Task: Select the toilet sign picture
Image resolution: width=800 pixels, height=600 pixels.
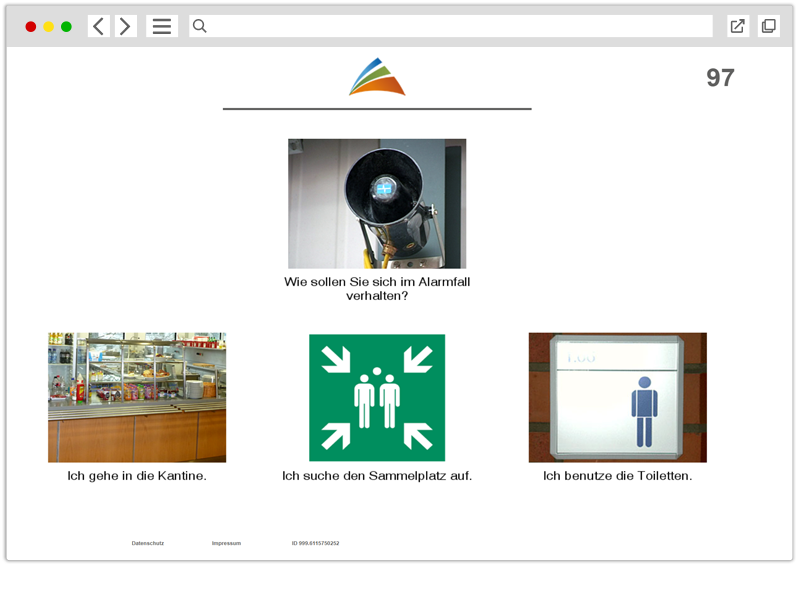Action: point(617,397)
